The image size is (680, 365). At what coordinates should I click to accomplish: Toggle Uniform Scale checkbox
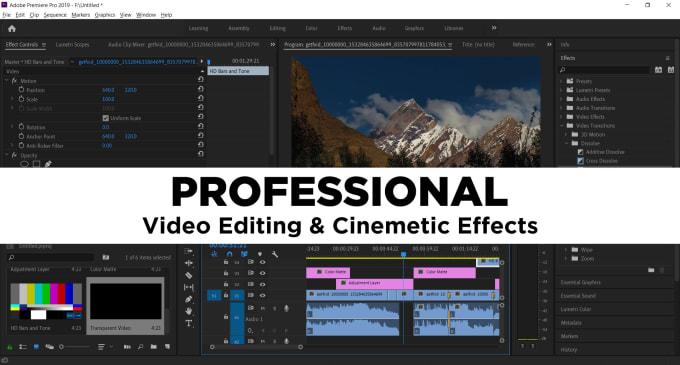(105, 118)
